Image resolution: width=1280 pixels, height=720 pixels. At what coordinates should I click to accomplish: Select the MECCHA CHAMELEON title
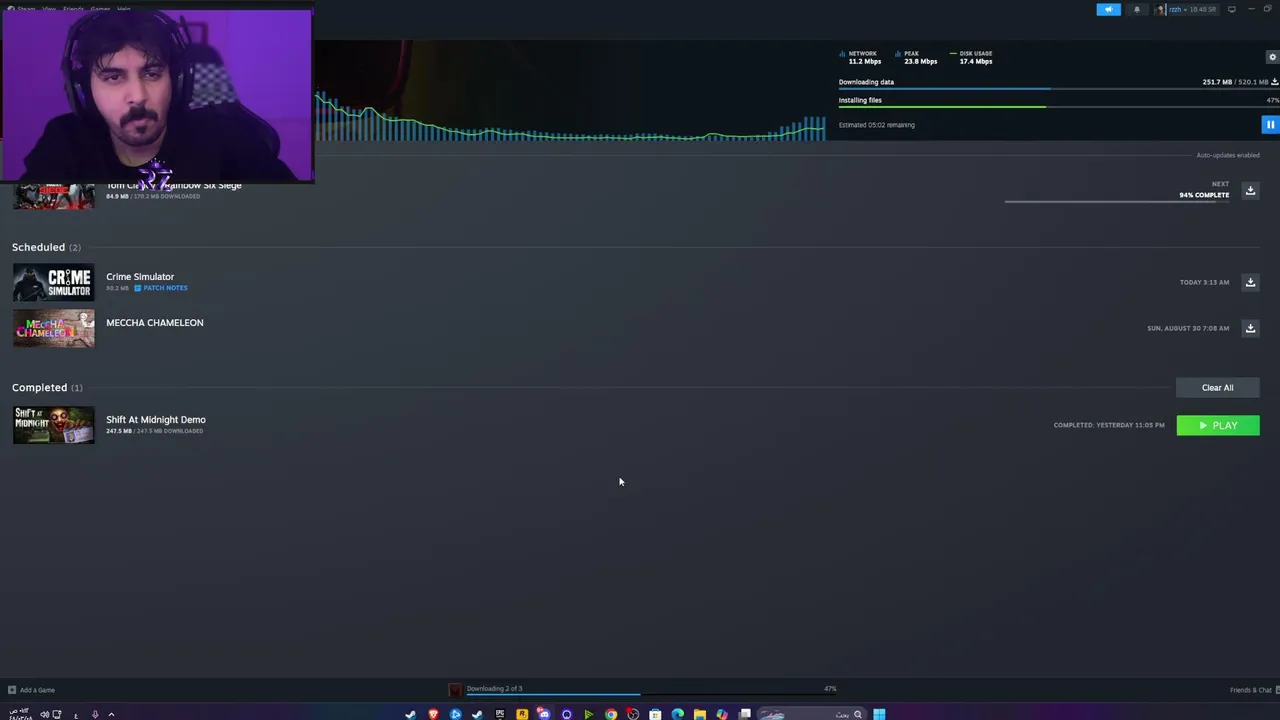pyautogui.click(x=155, y=323)
